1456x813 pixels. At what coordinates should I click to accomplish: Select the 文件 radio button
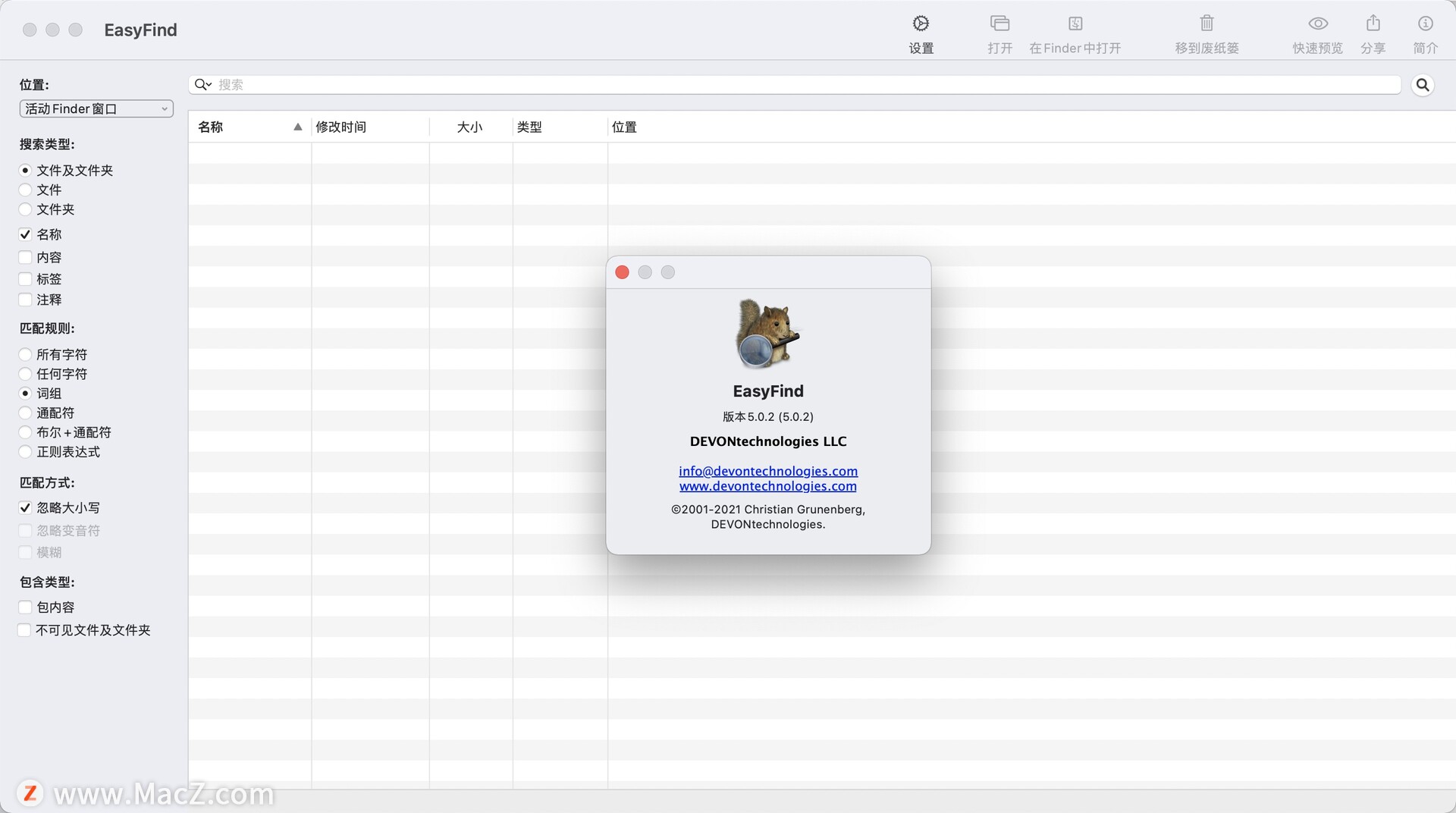25,190
